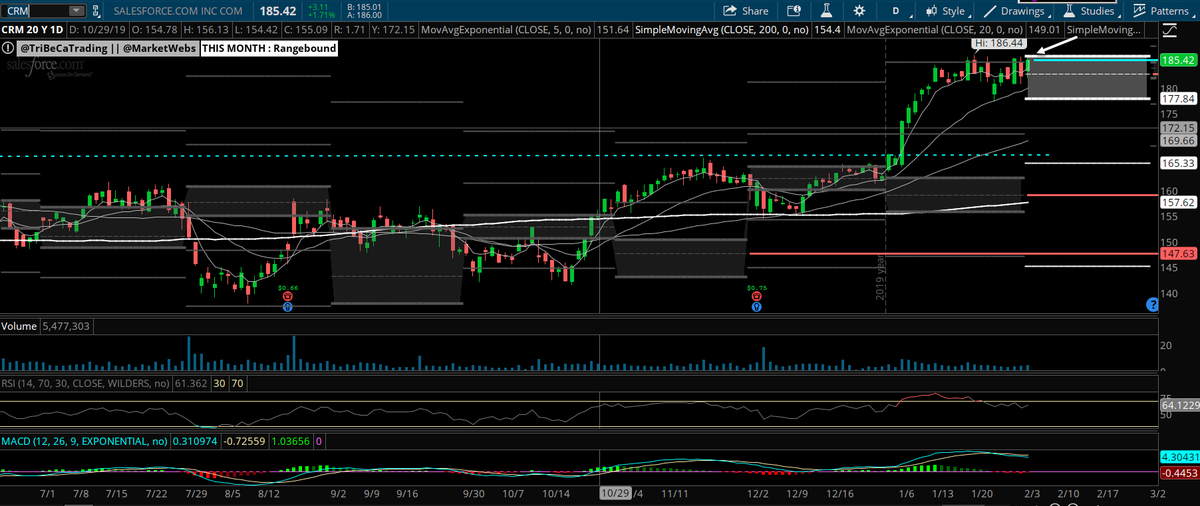Screen dimensions: 1200x506
Task: Click the highlighted 10/29 date marker
Action: (613, 494)
